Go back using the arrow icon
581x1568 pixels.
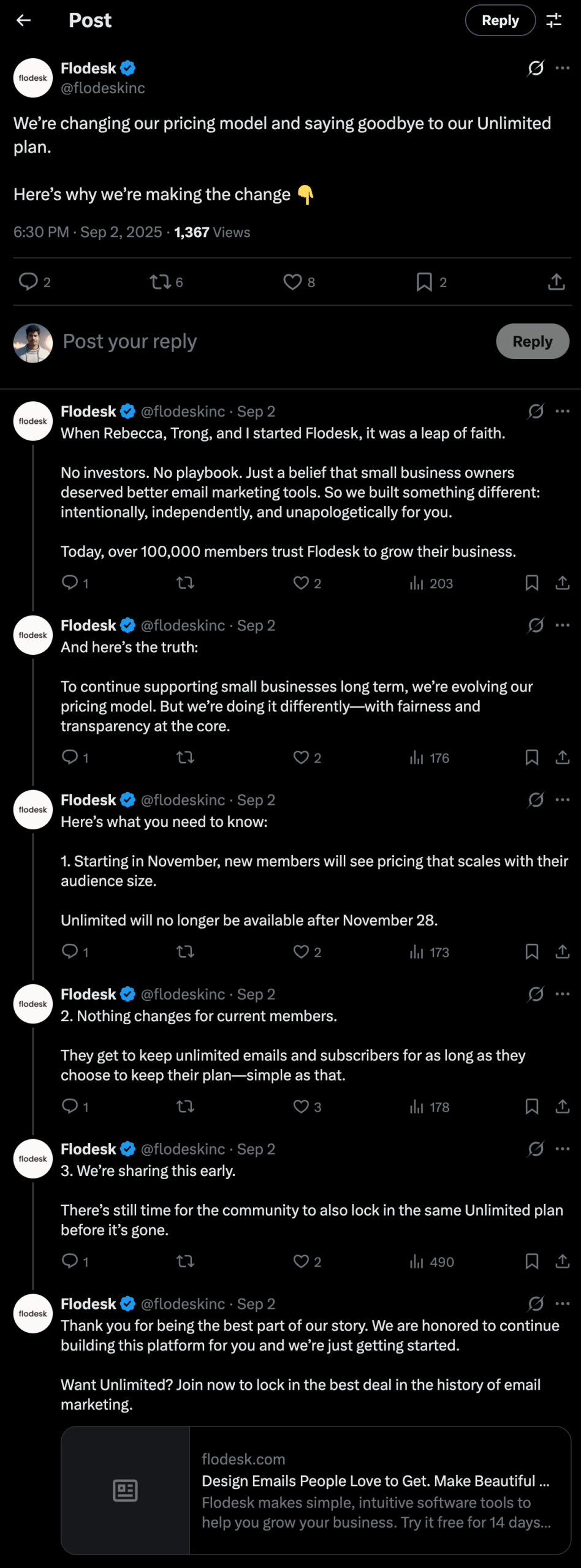point(23,20)
